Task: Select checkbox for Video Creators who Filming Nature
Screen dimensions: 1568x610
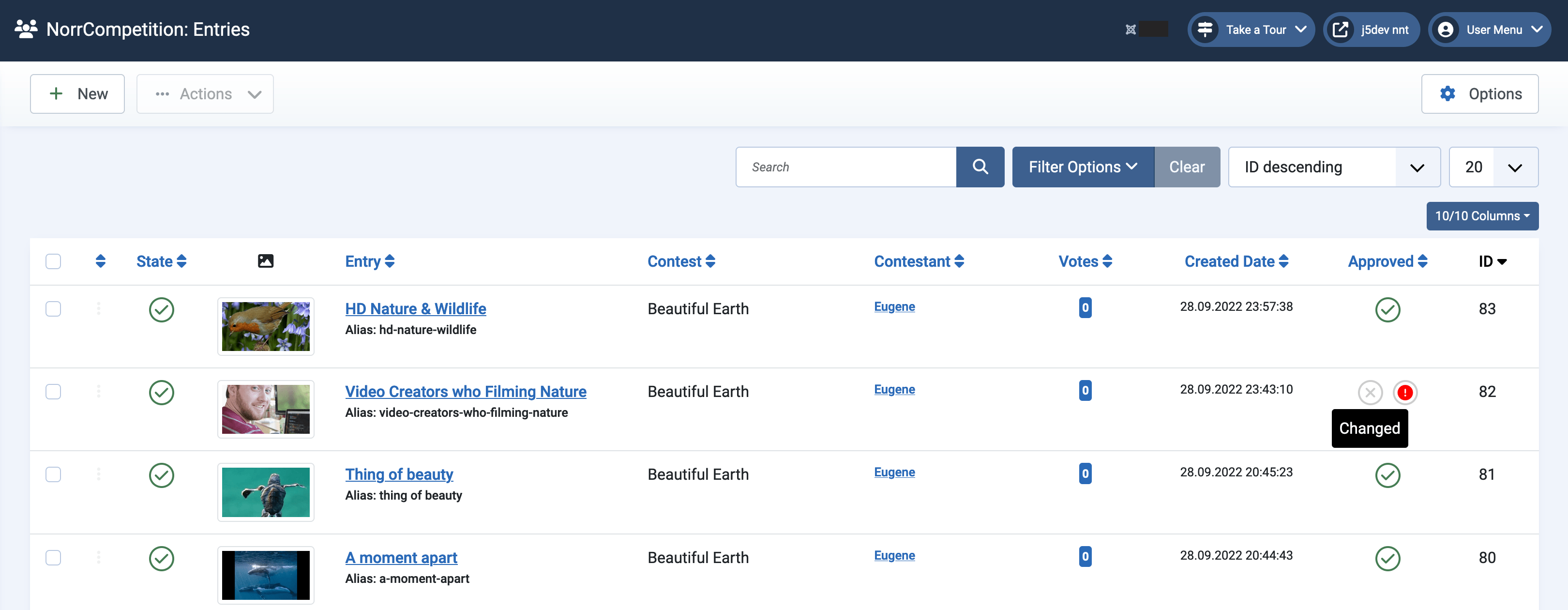Action: (53, 392)
